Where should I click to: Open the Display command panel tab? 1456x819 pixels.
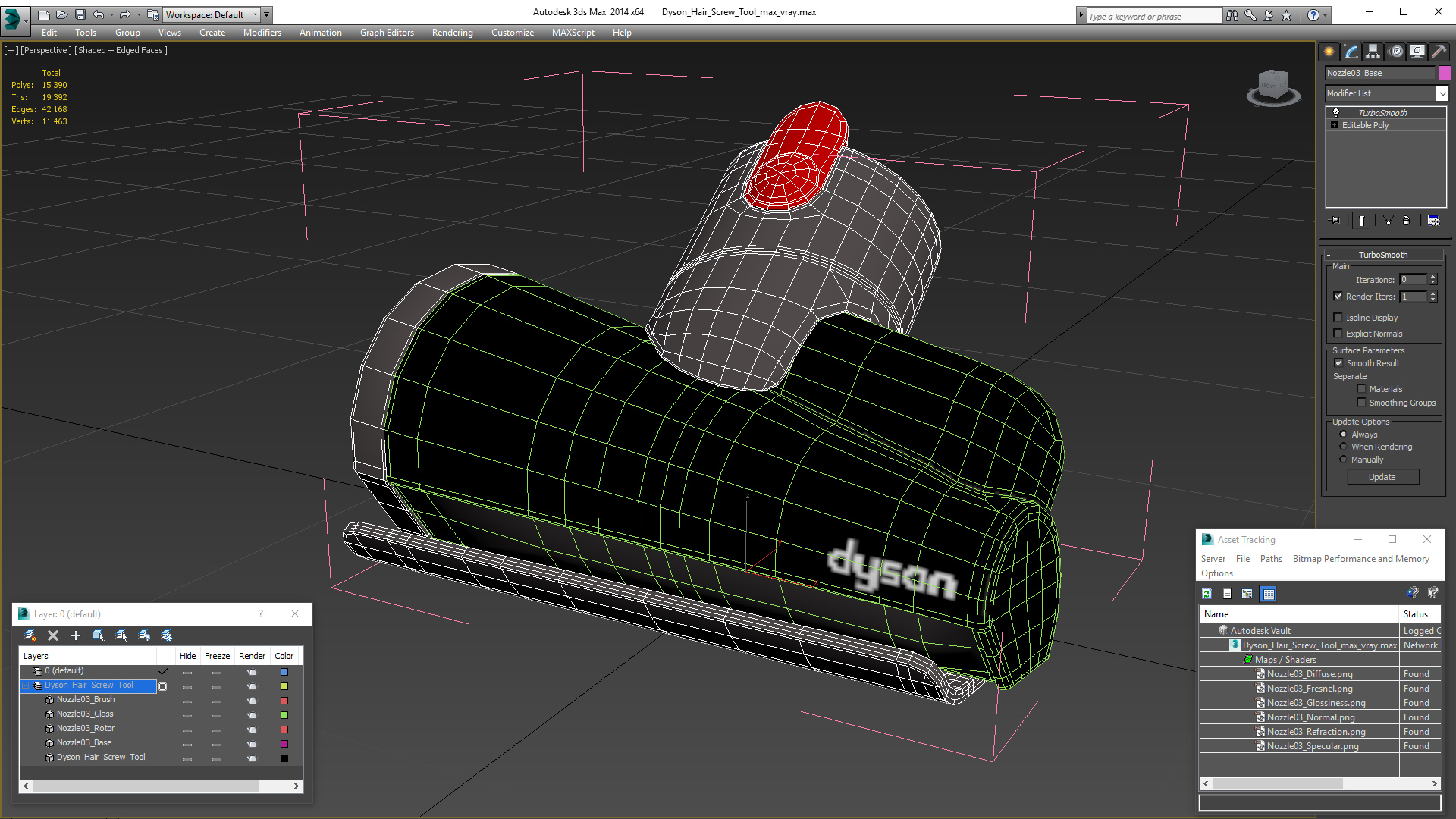point(1417,52)
